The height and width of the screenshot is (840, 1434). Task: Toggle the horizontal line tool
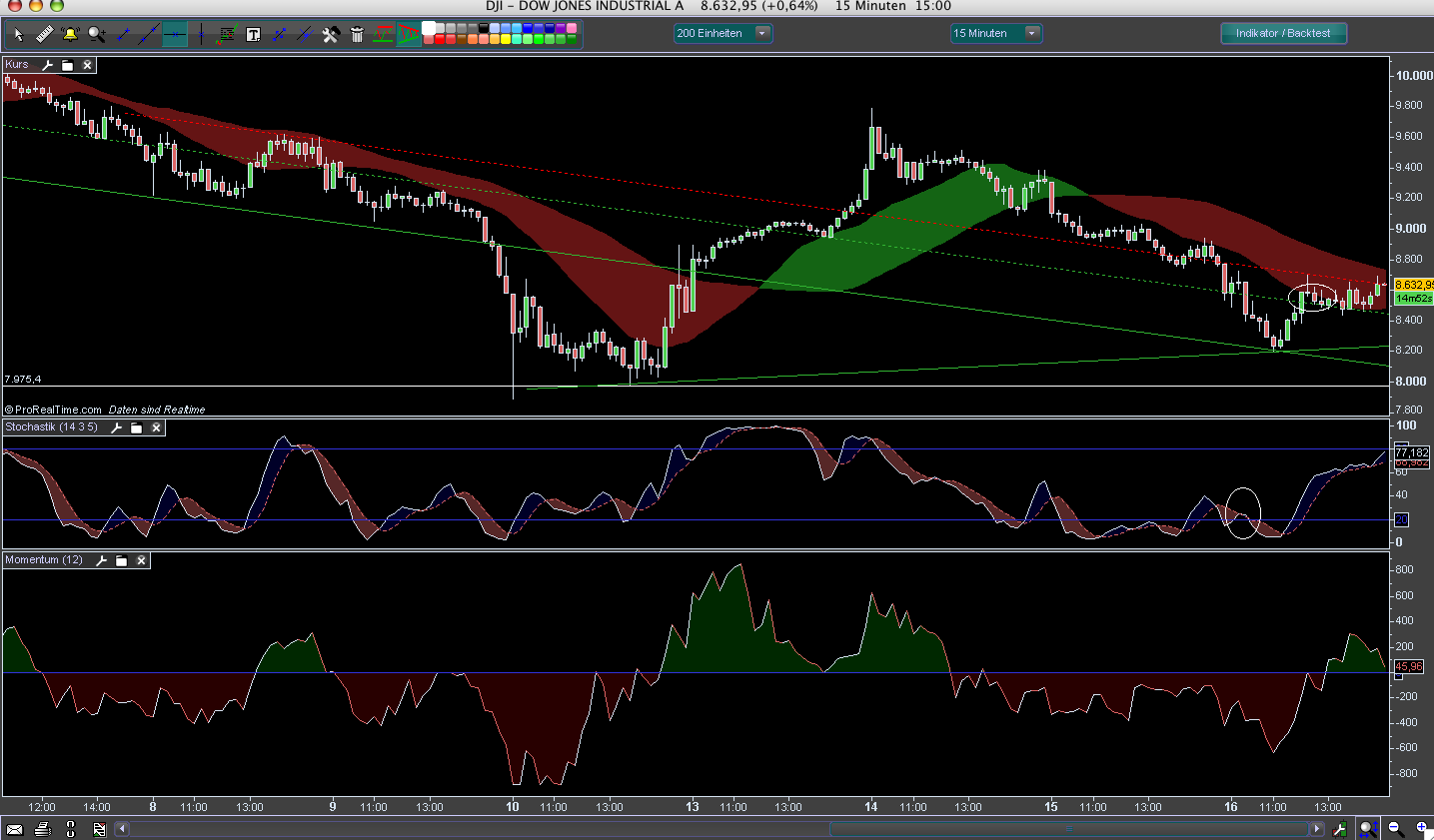[175, 34]
